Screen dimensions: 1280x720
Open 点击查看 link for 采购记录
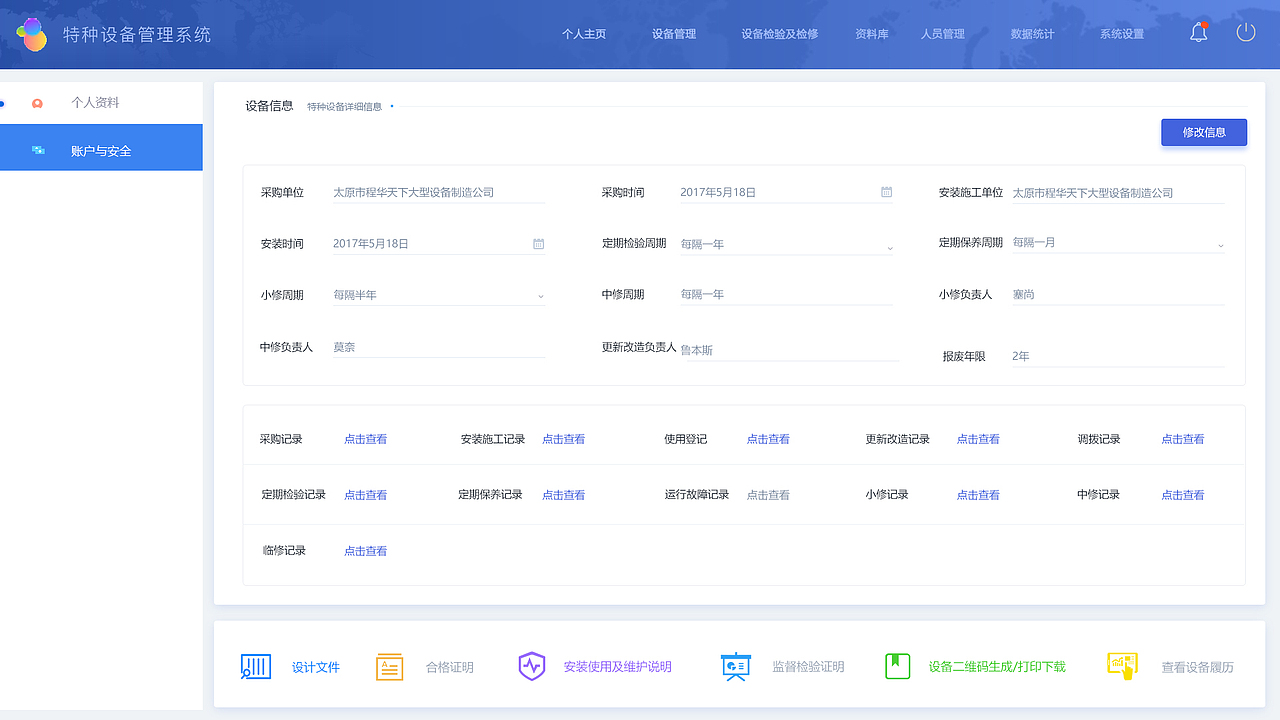tap(365, 438)
